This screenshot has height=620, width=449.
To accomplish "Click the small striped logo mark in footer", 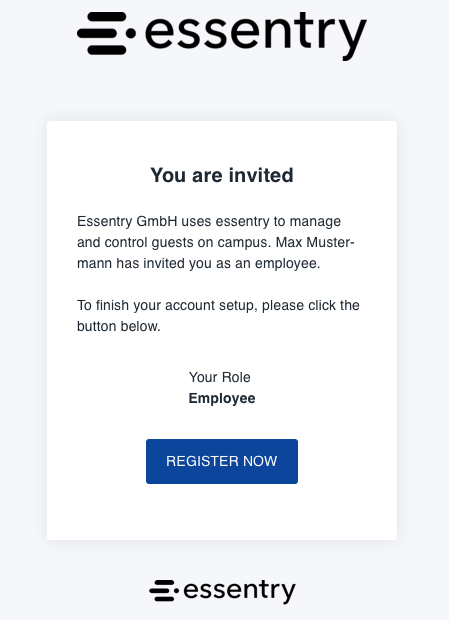I will [164, 590].
